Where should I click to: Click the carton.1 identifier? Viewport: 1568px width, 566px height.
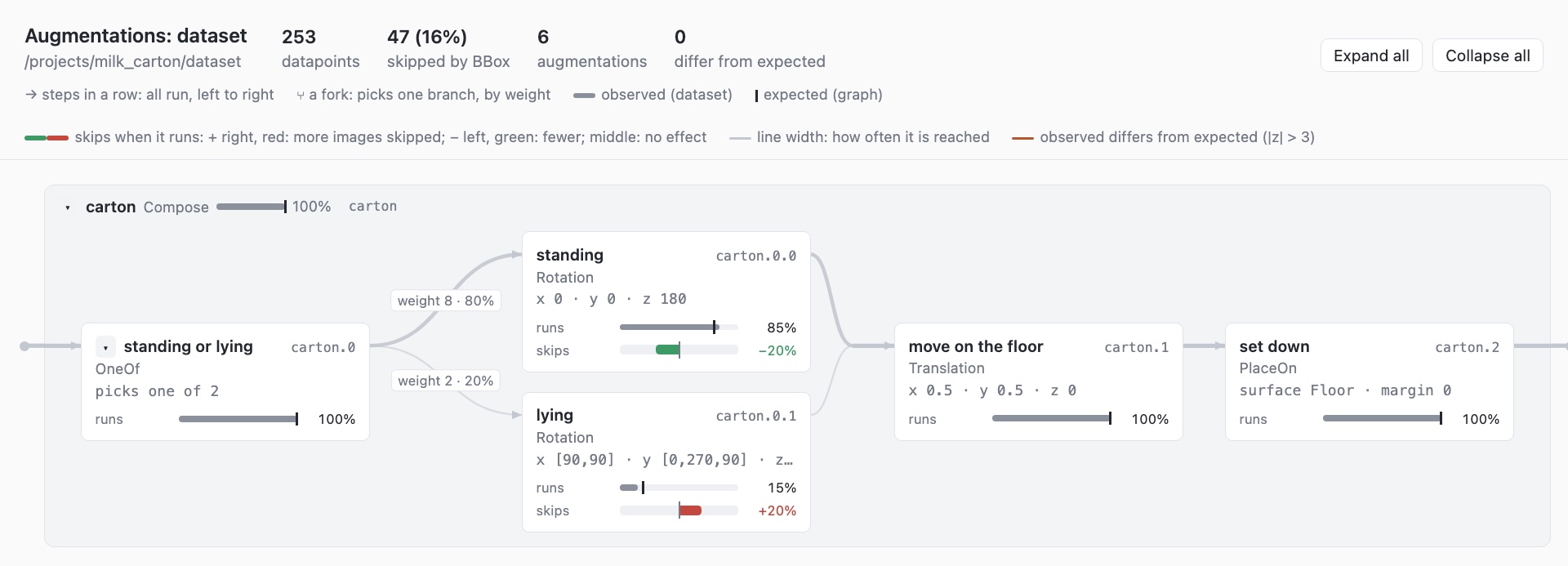(1136, 347)
